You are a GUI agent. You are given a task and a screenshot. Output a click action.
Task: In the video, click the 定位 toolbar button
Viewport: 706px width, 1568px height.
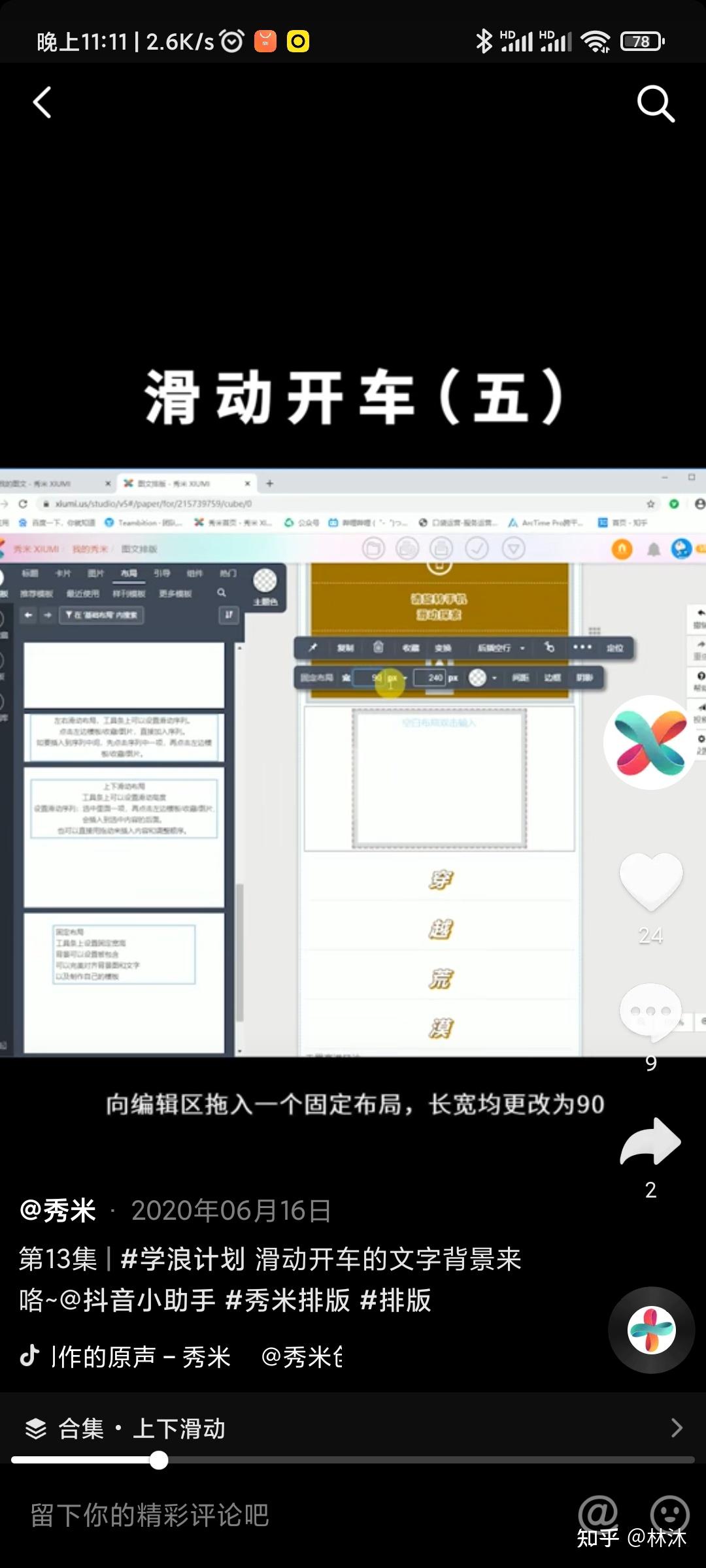coord(615,647)
